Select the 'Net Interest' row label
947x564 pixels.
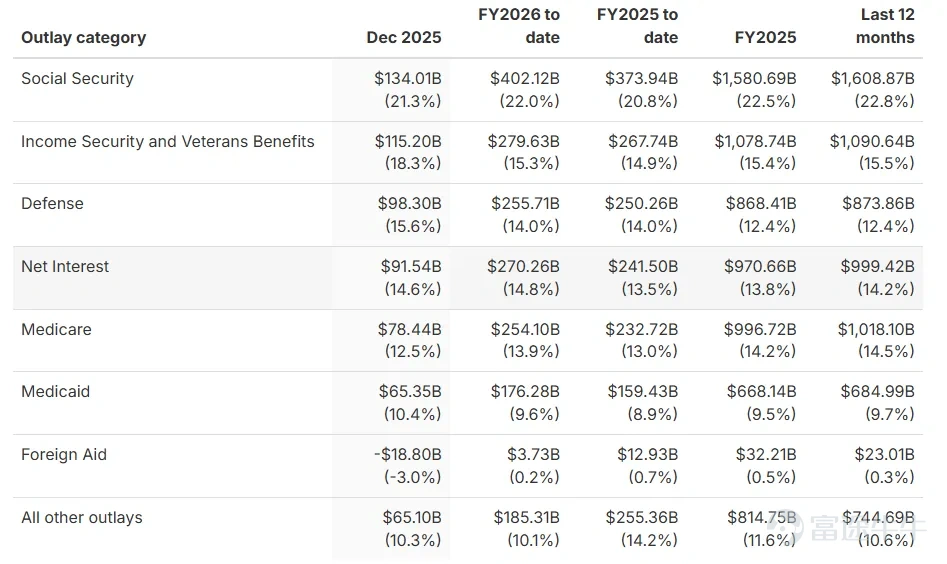[x=65, y=266]
